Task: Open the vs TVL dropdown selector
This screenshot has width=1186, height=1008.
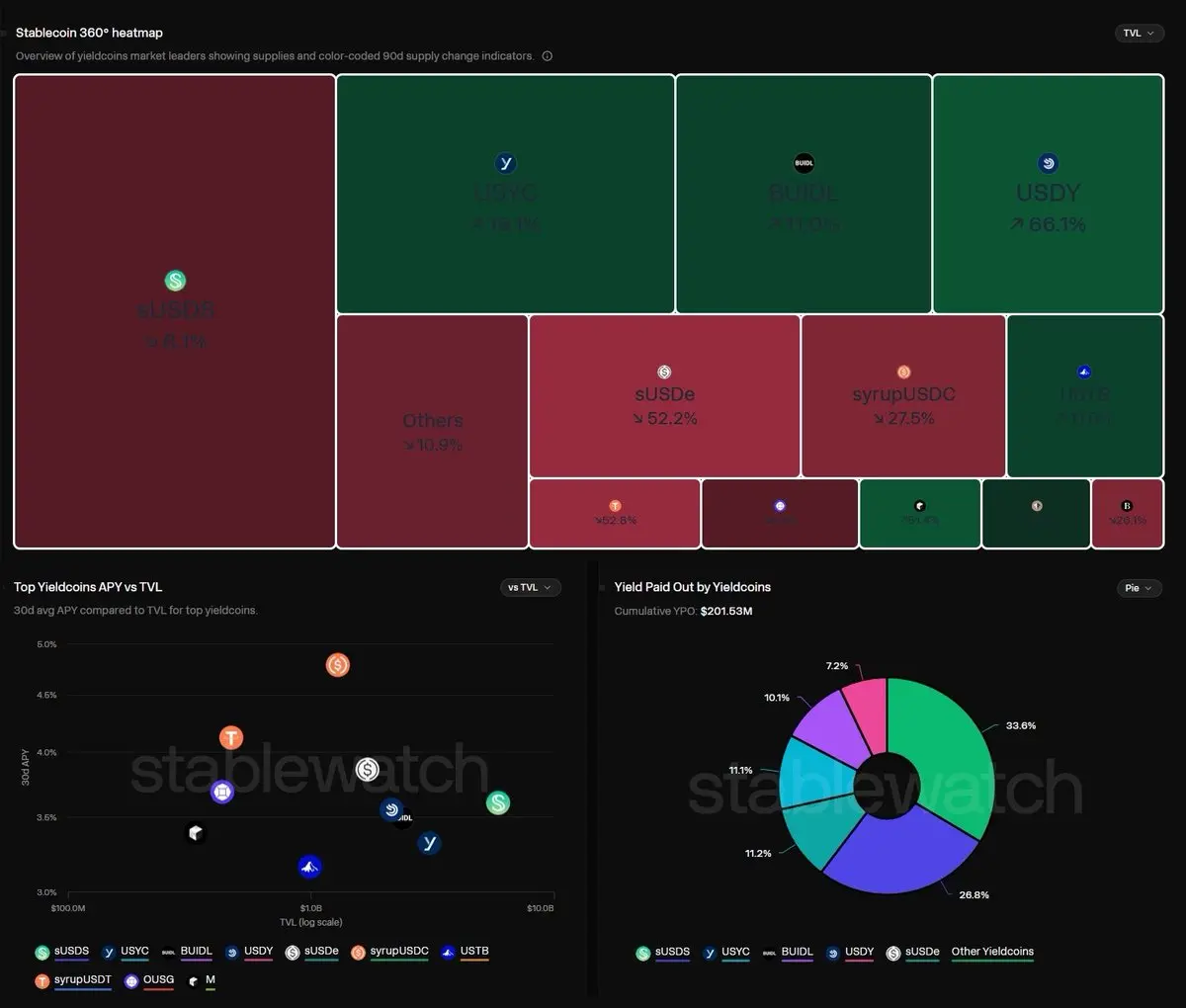Action: (530, 587)
